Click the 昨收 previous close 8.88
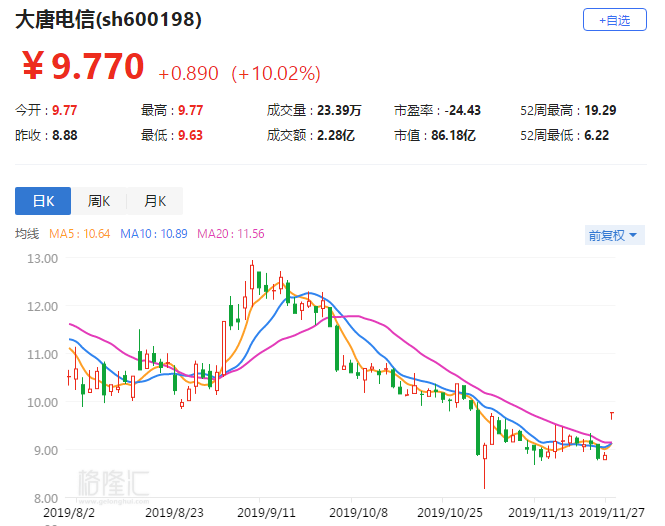Viewport: 665px width, 526px height. click(64, 135)
